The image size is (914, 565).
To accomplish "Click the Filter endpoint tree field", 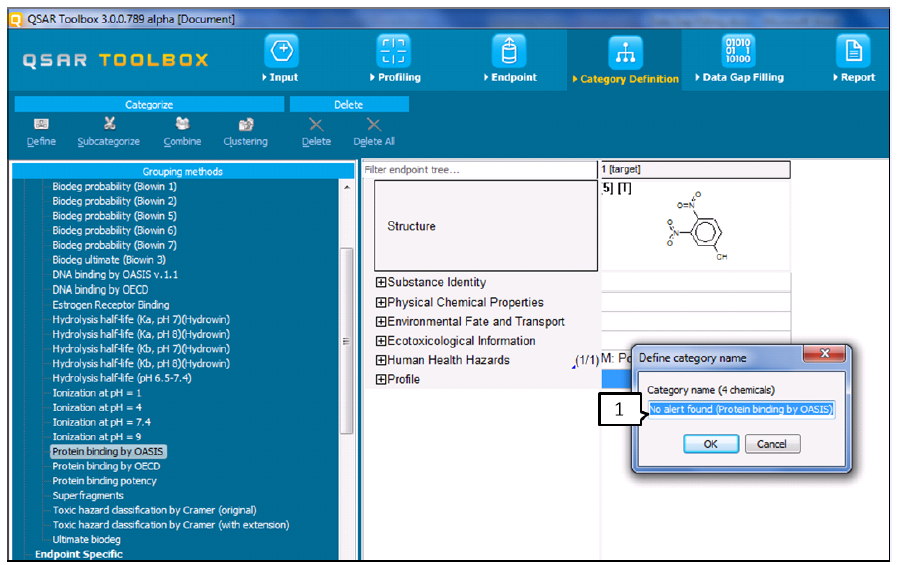I will tap(480, 170).
